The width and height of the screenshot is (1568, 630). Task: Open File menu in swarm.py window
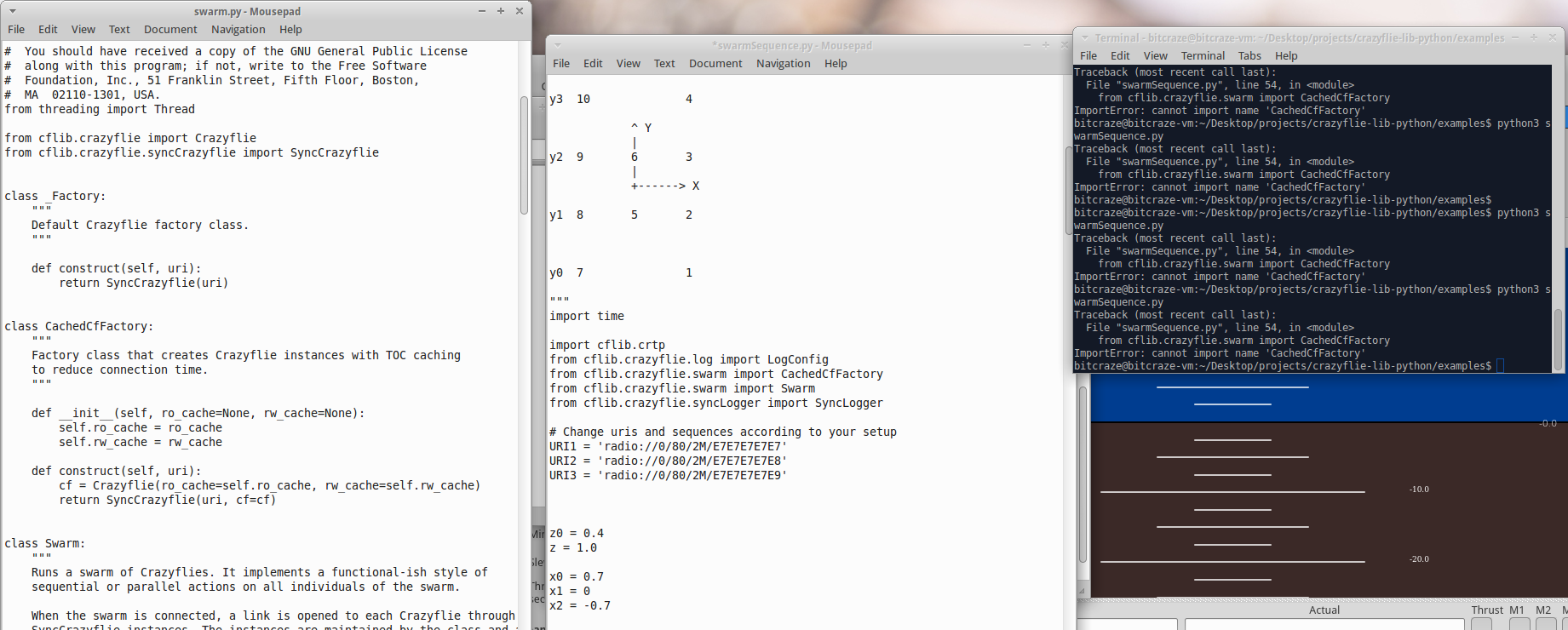(x=16, y=29)
